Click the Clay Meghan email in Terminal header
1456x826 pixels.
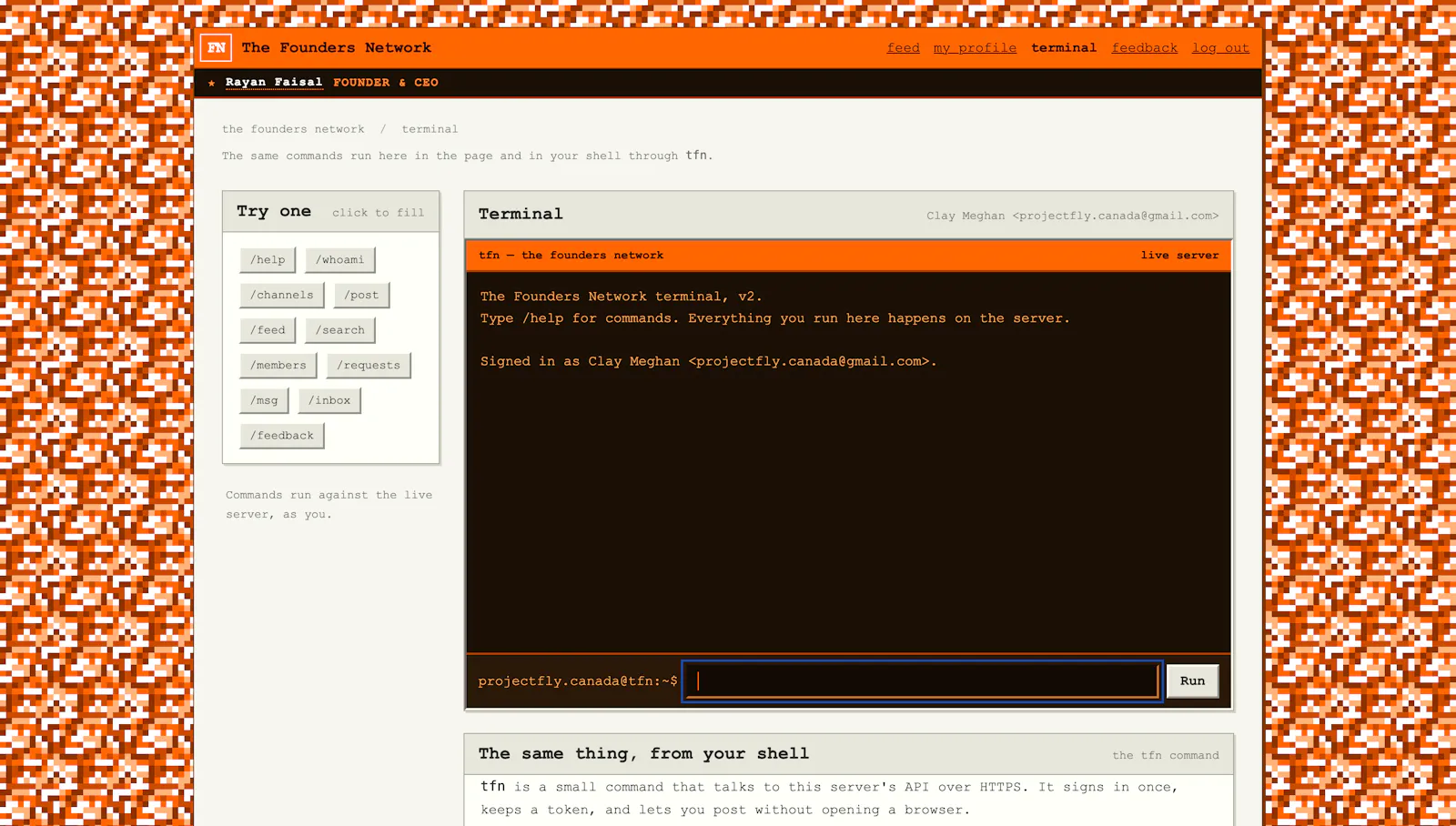coord(1073,216)
